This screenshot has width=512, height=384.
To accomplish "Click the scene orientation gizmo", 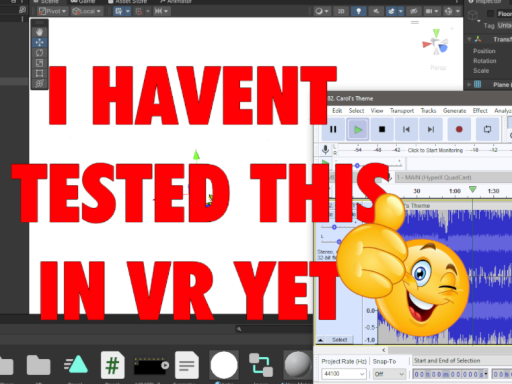I will (x=436, y=43).
